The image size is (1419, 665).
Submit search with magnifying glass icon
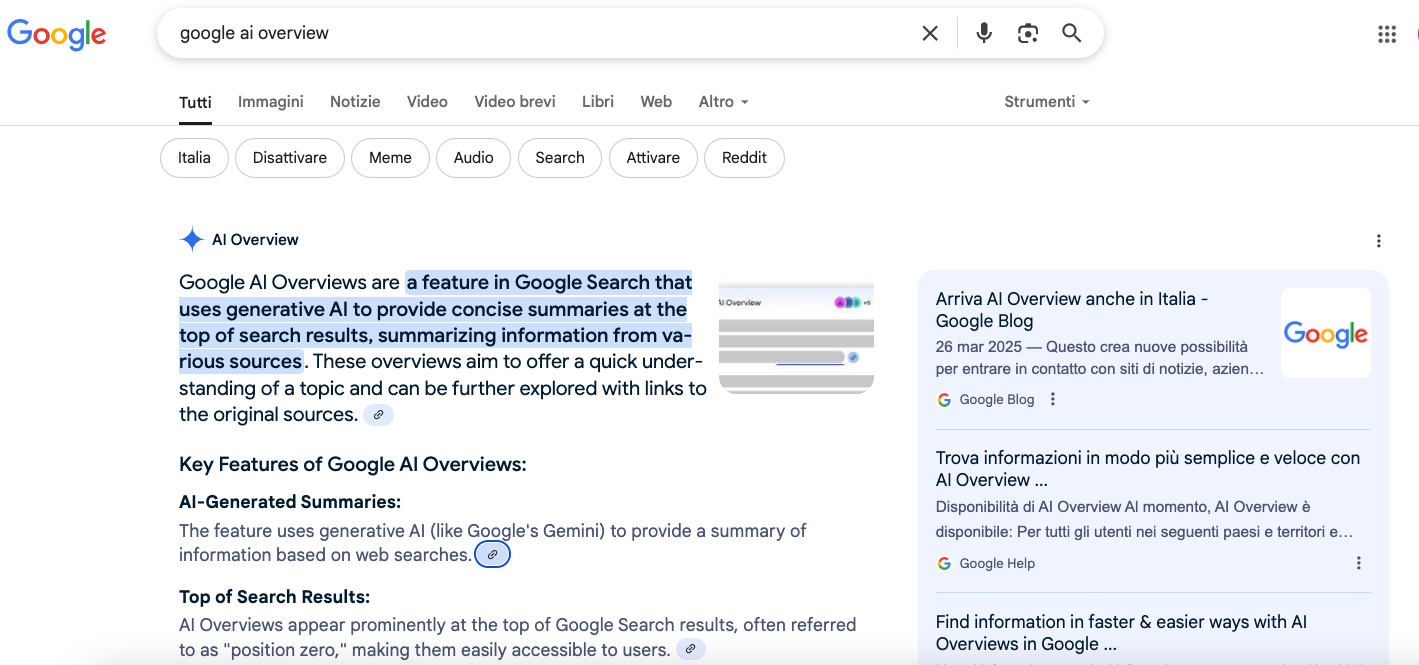pos(1072,33)
